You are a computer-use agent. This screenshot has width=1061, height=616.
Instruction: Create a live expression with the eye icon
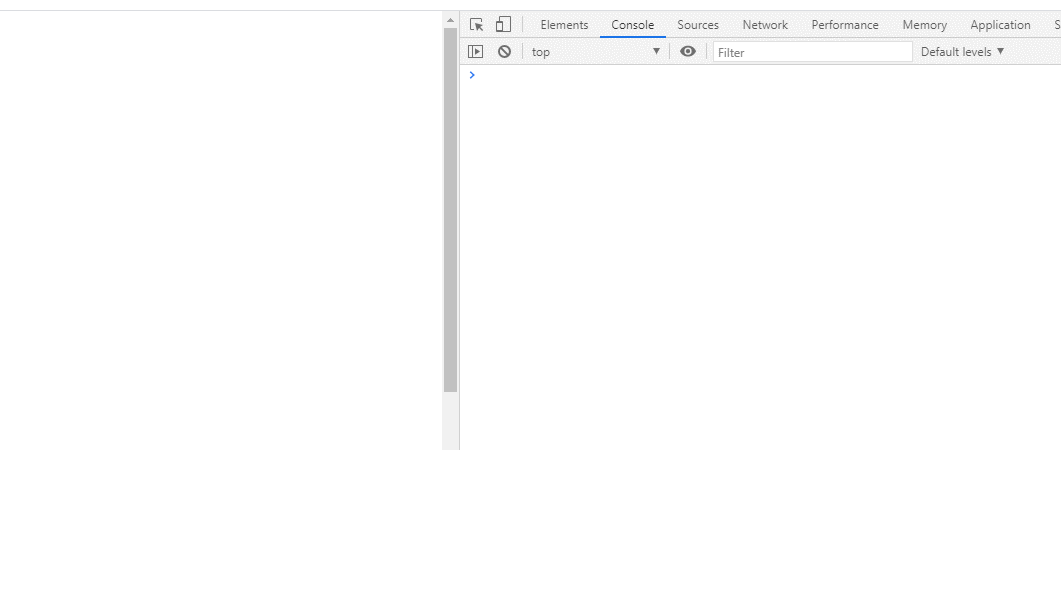(x=687, y=51)
